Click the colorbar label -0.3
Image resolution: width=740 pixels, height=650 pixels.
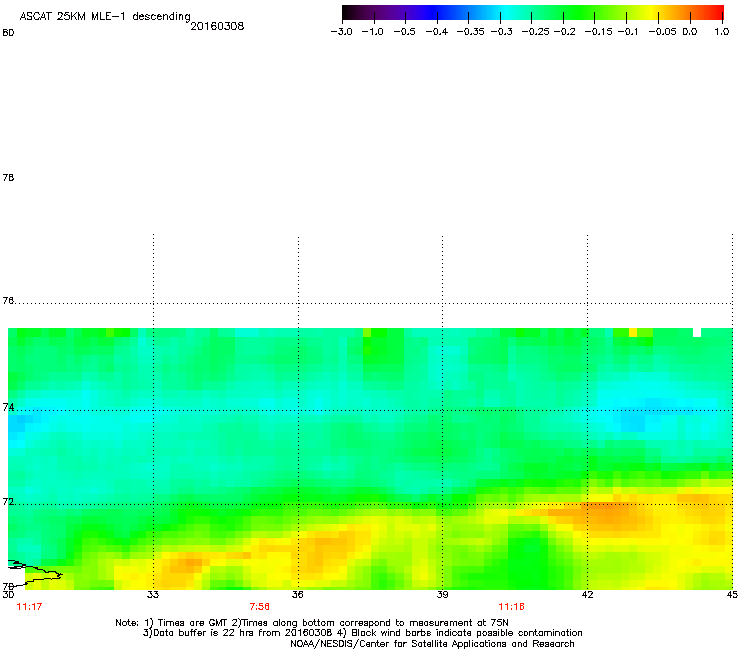tap(501, 32)
